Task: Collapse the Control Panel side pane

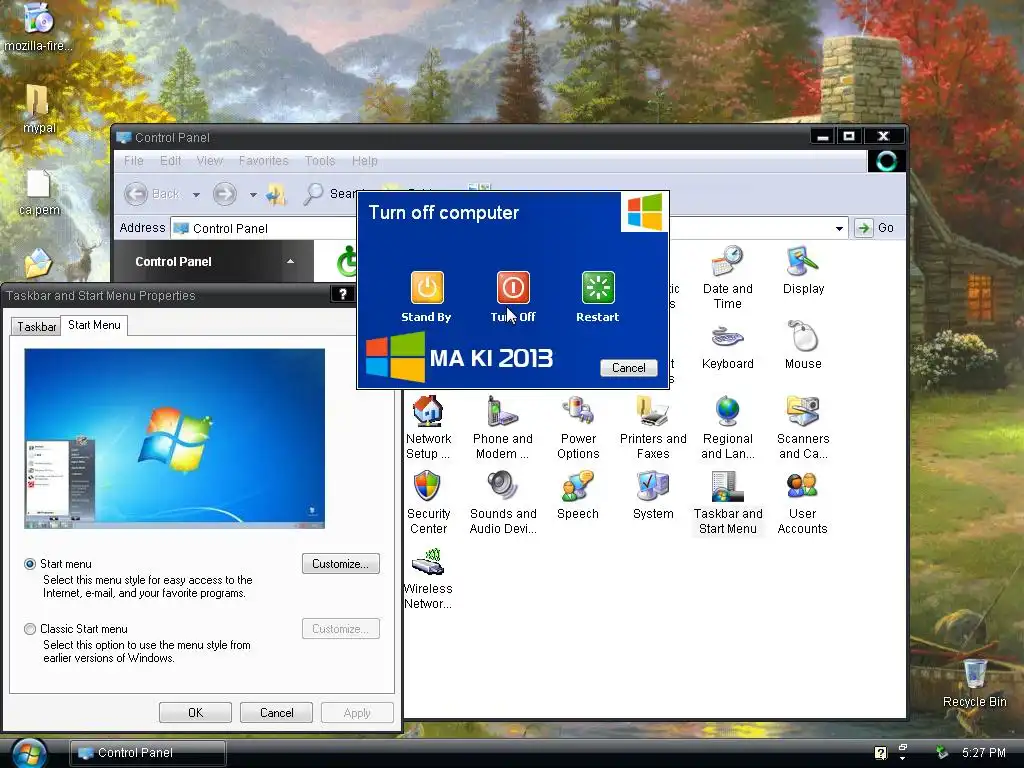Action: click(291, 261)
